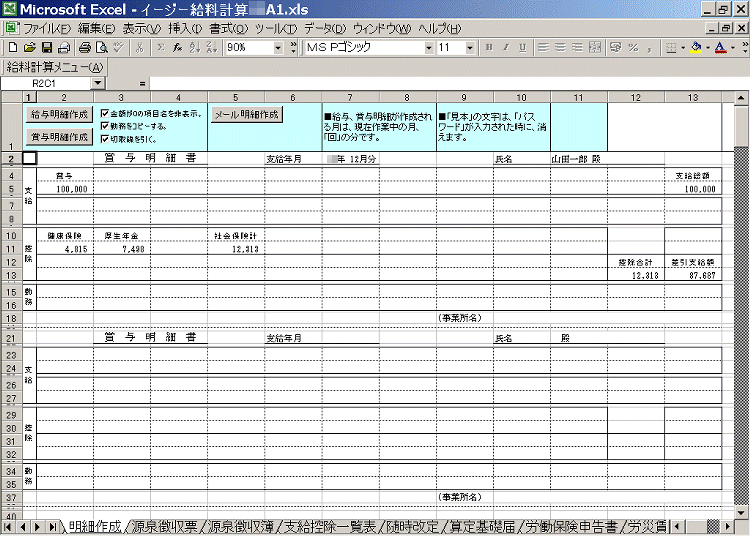
Task: Sort ascending with the A-Z icon
Action: pos(193,47)
